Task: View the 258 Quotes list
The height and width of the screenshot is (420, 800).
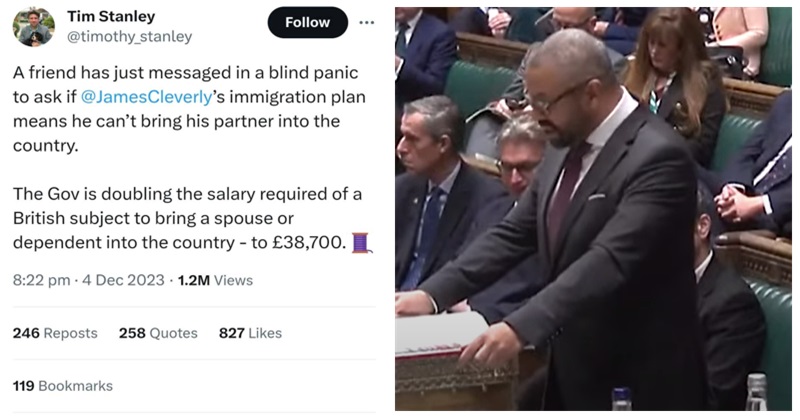Action: [158, 333]
